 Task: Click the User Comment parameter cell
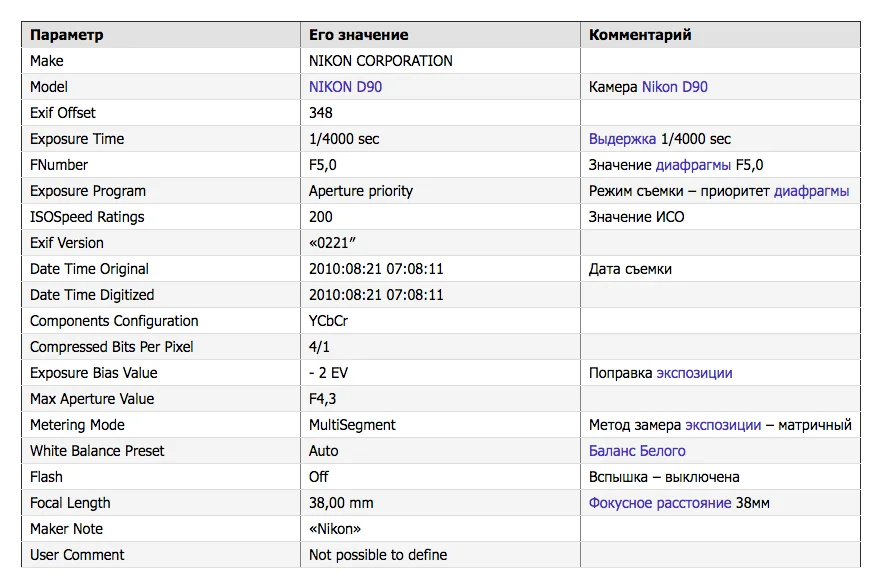[x=161, y=554]
